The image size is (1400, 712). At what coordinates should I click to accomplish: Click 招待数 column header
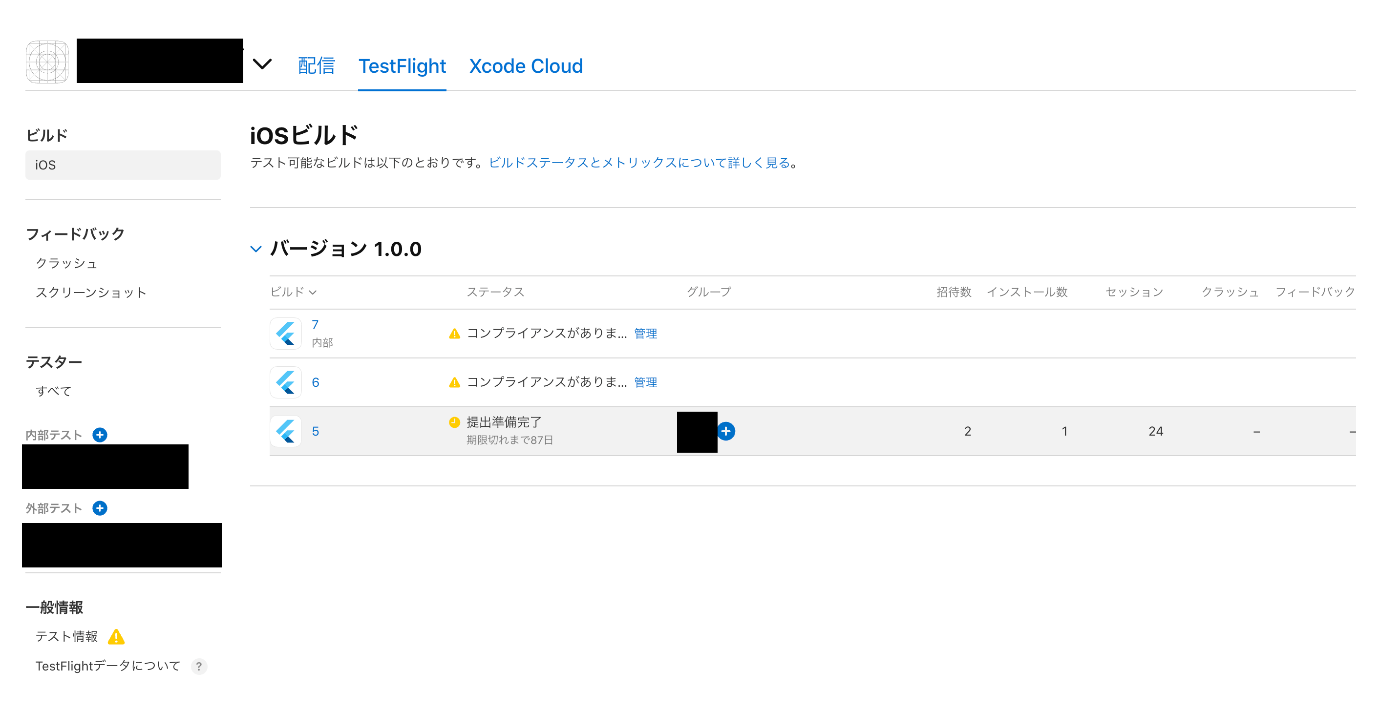[954, 292]
